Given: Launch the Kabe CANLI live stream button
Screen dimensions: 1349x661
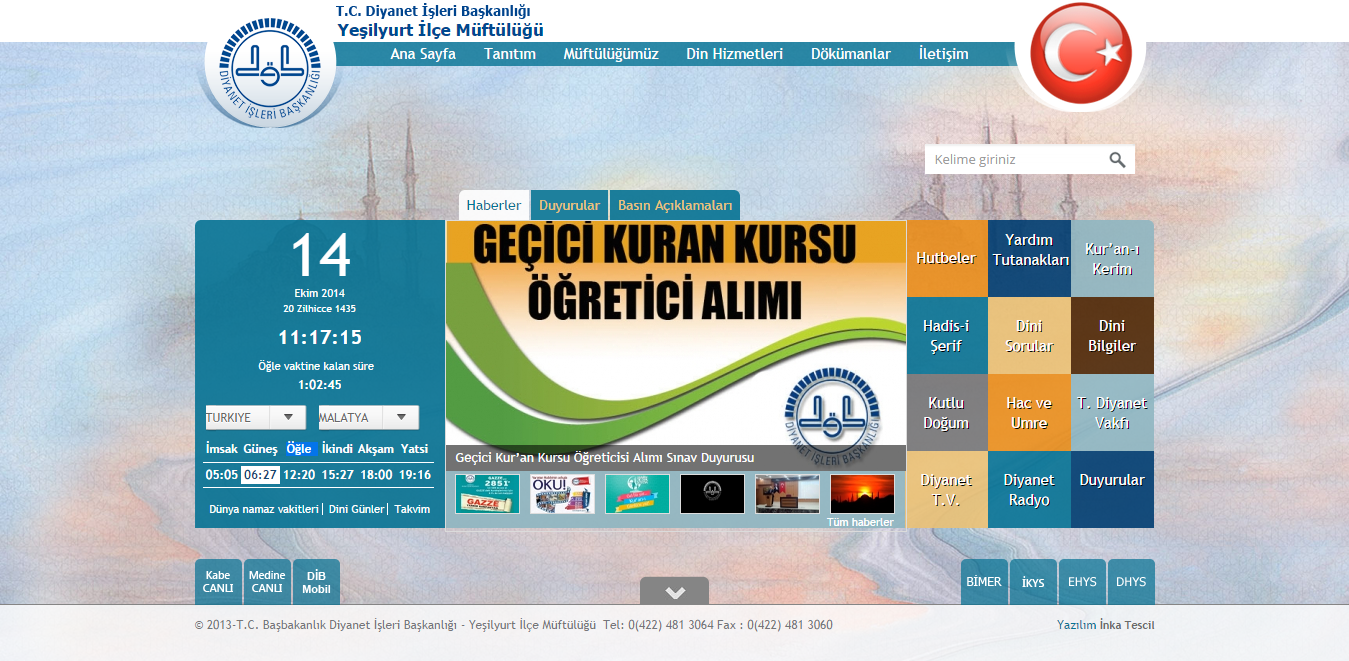Looking at the screenshot, I should pyautogui.click(x=218, y=582).
